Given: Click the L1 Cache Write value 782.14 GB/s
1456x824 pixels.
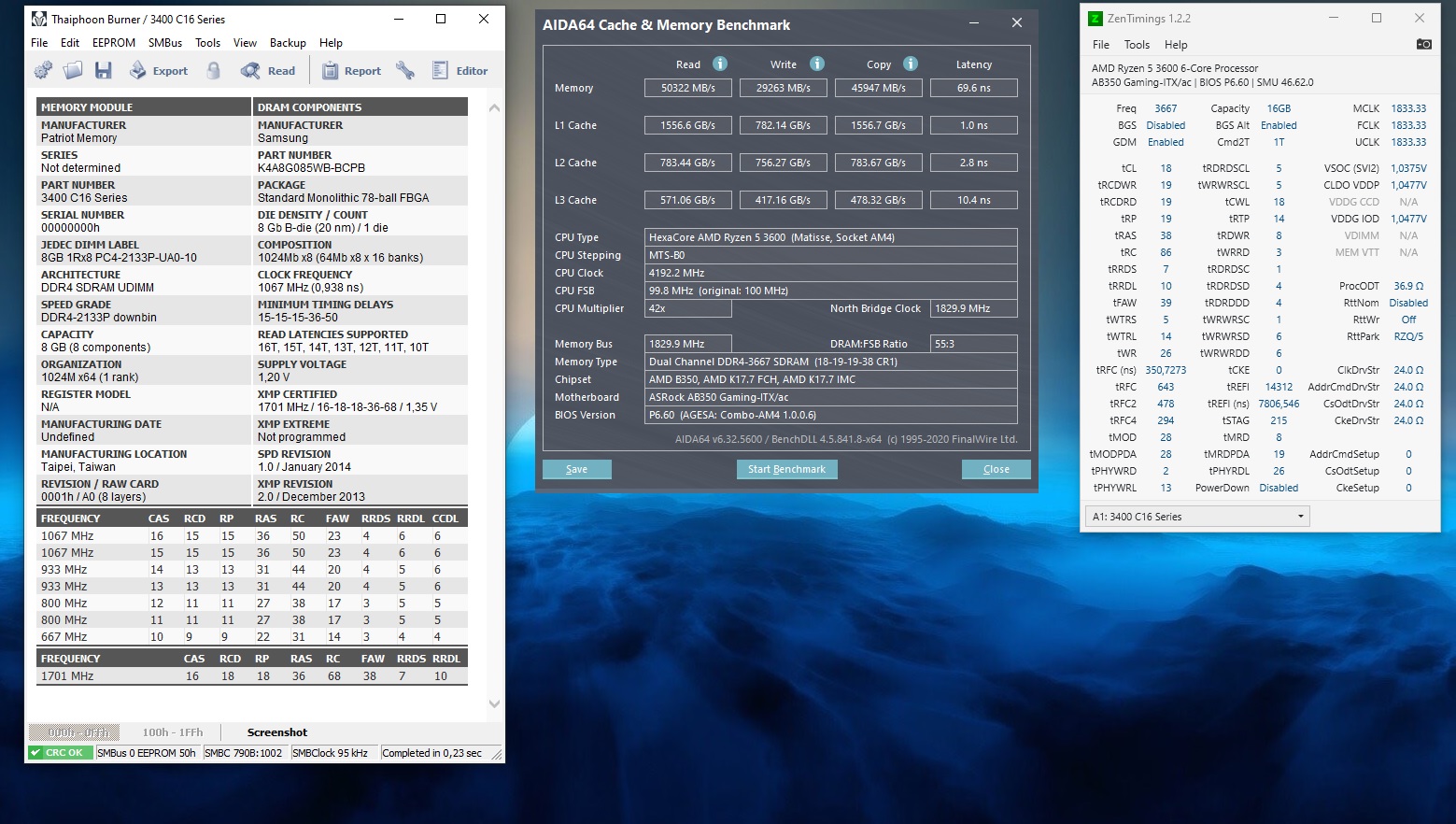Looking at the screenshot, I should coord(784,125).
